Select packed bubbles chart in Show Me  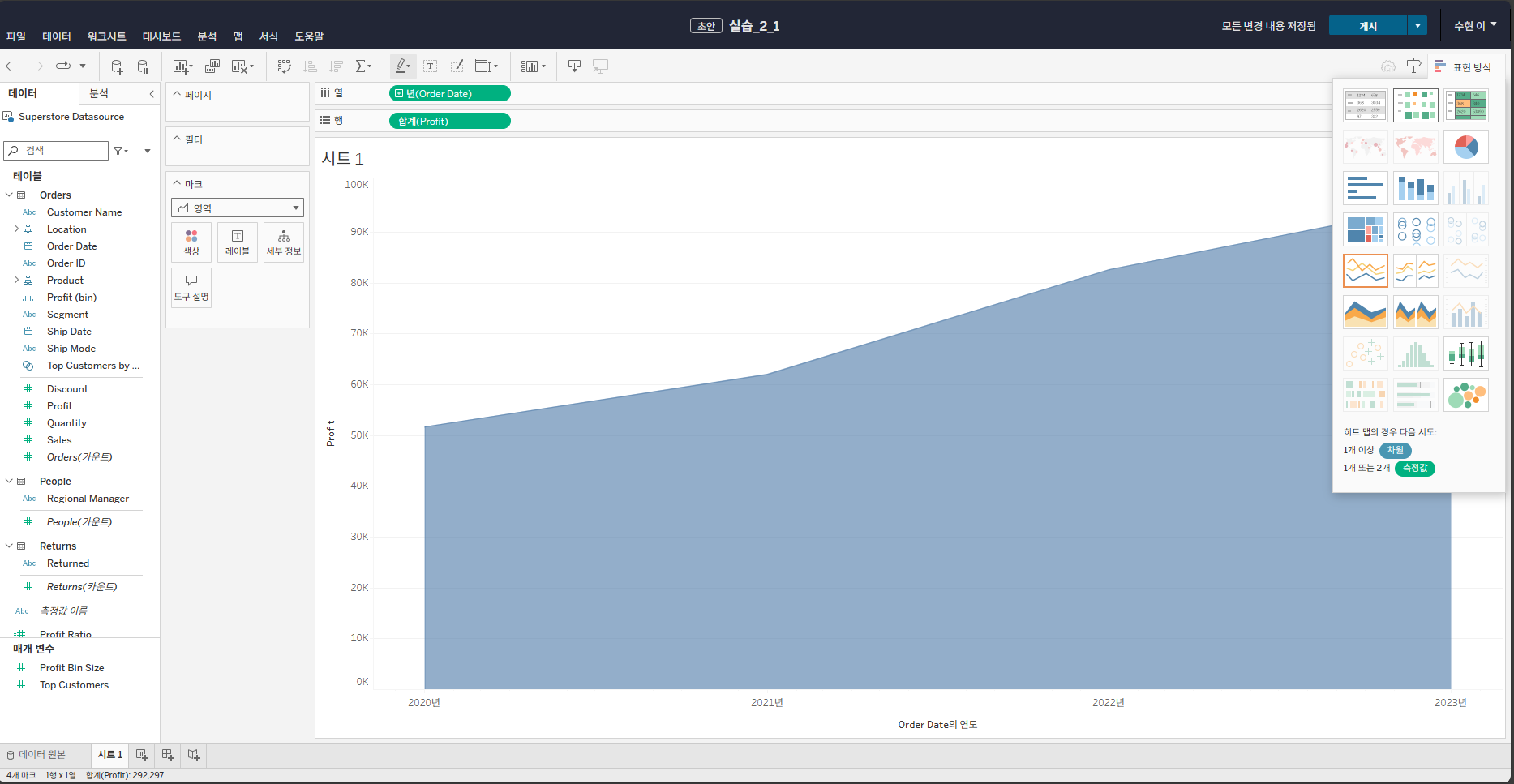point(1466,395)
